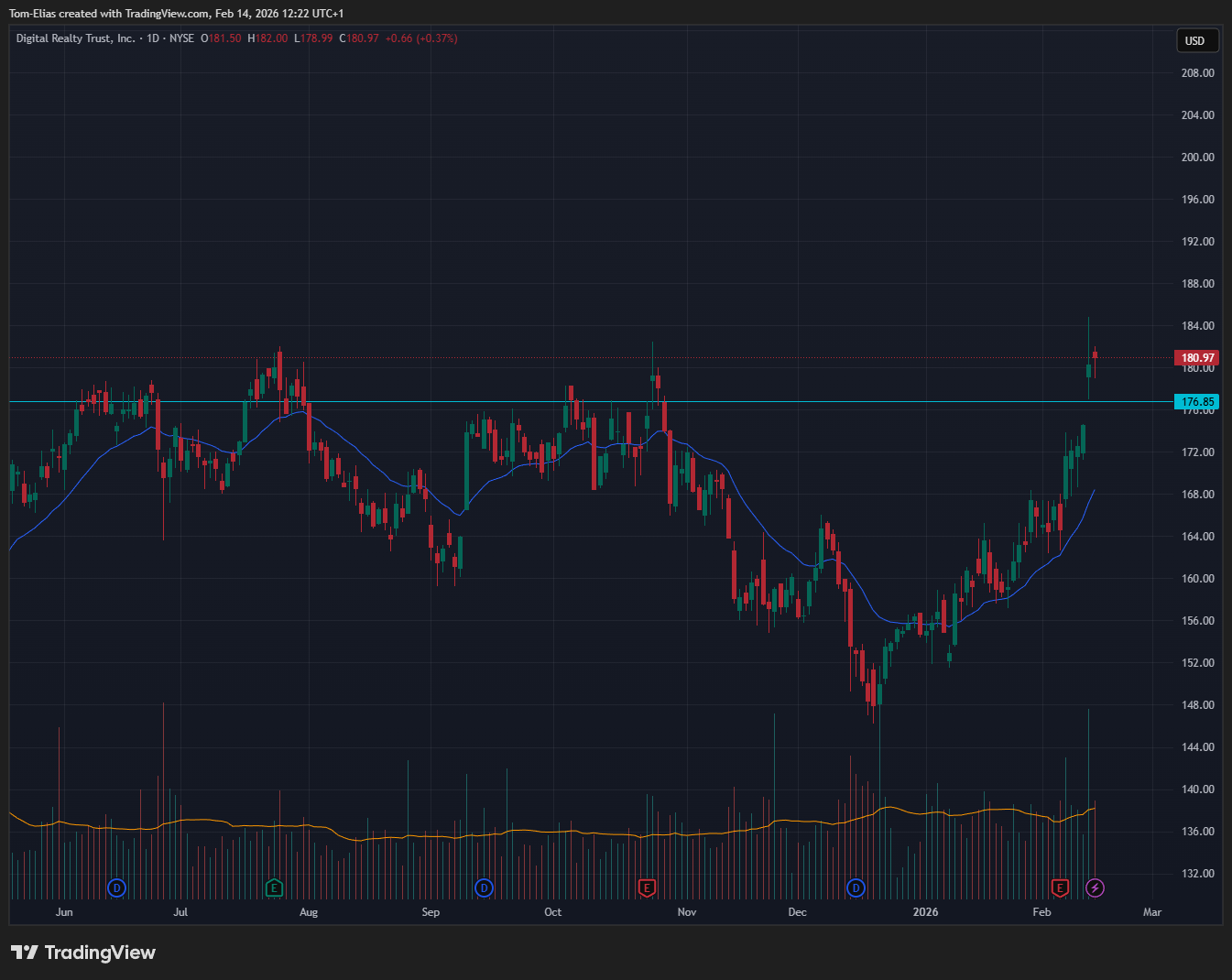
Task: Click the 168.00 price axis label
Action: (x=1197, y=495)
